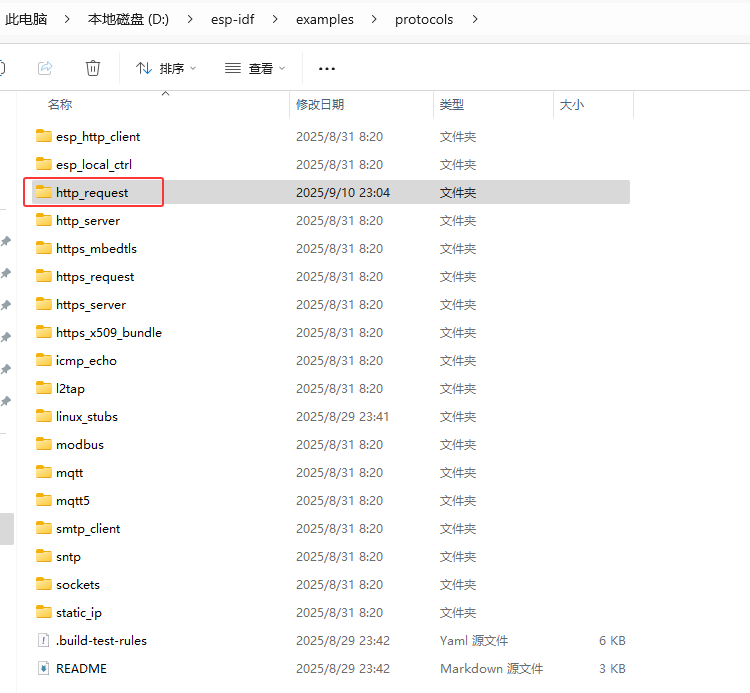Select the http_server folder name

coord(88,220)
